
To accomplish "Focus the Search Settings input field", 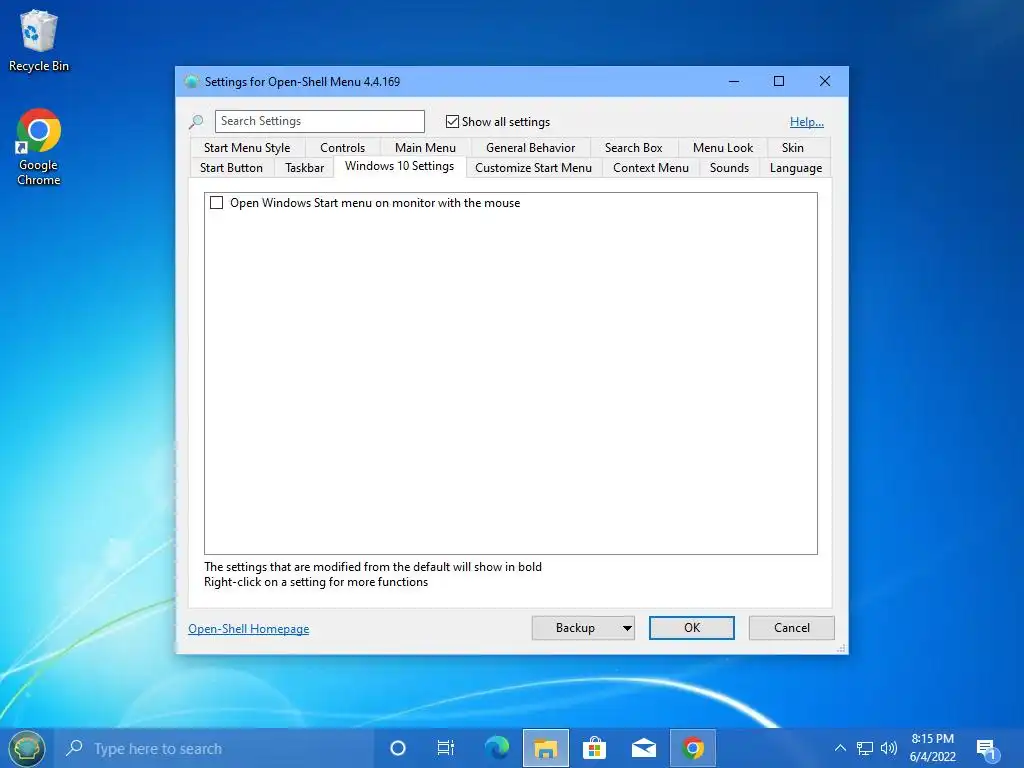I will (320, 121).
